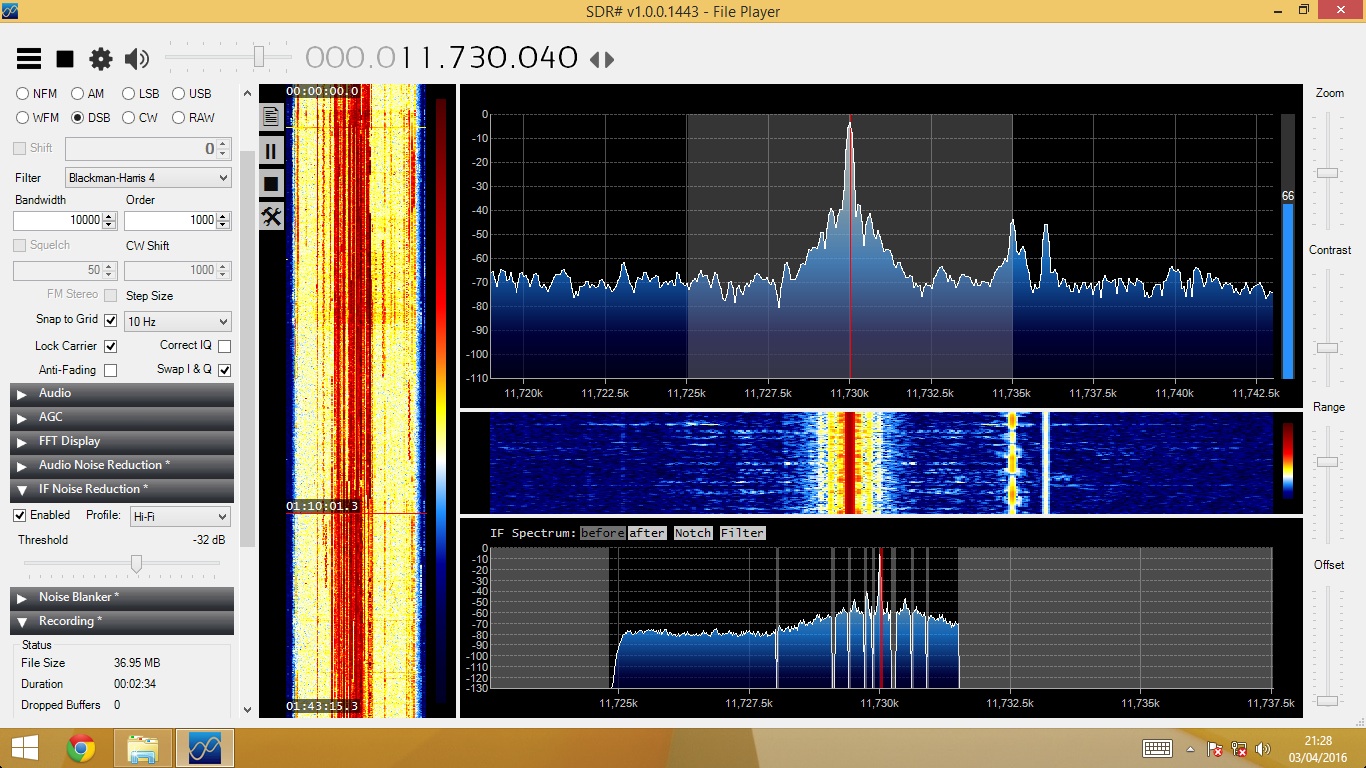Image resolution: width=1366 pixels, height=768 pixels.
Task: Open File Player tools wrench icon
Action: point(271,216)
